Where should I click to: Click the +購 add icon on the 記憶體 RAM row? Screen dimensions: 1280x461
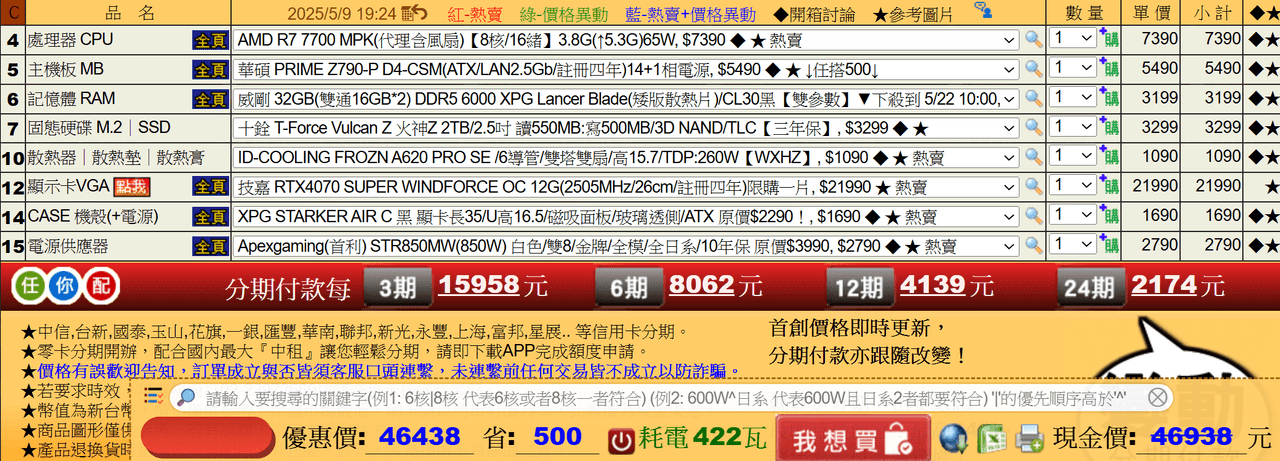pyautogui.click(x=1109, y=98)
